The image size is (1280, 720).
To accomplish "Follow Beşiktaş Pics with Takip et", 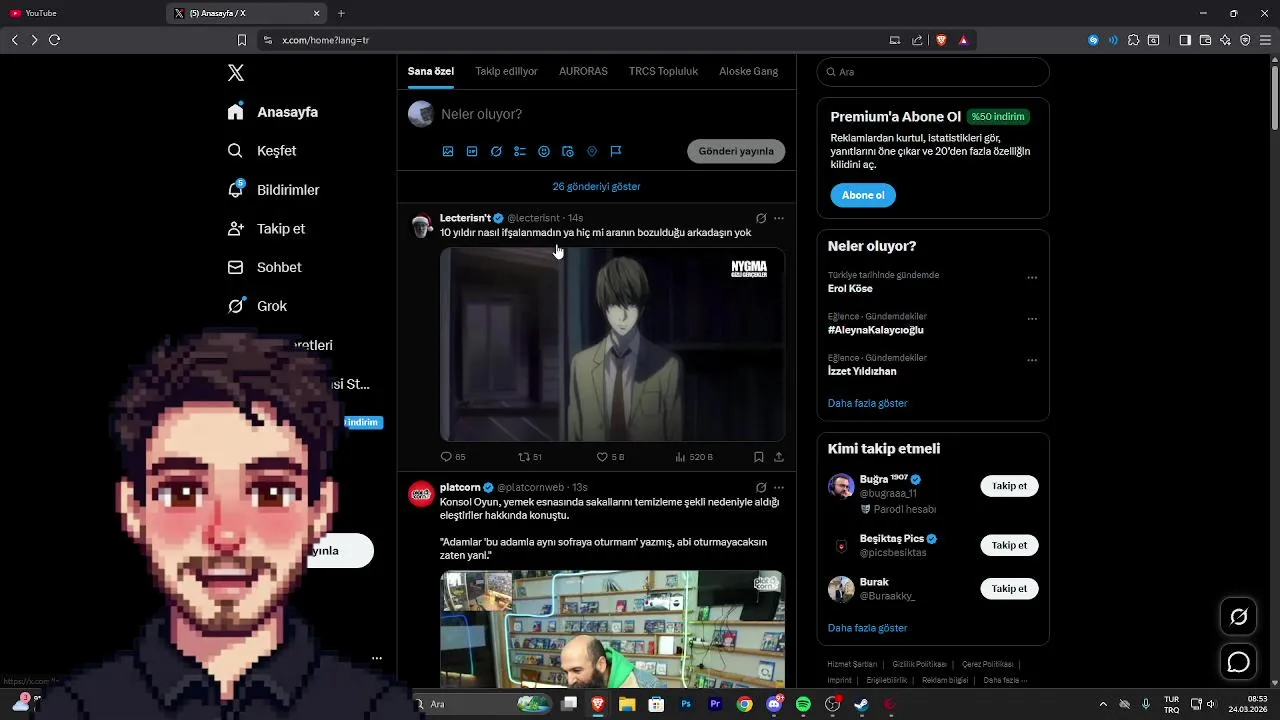I will [1009, 545].
